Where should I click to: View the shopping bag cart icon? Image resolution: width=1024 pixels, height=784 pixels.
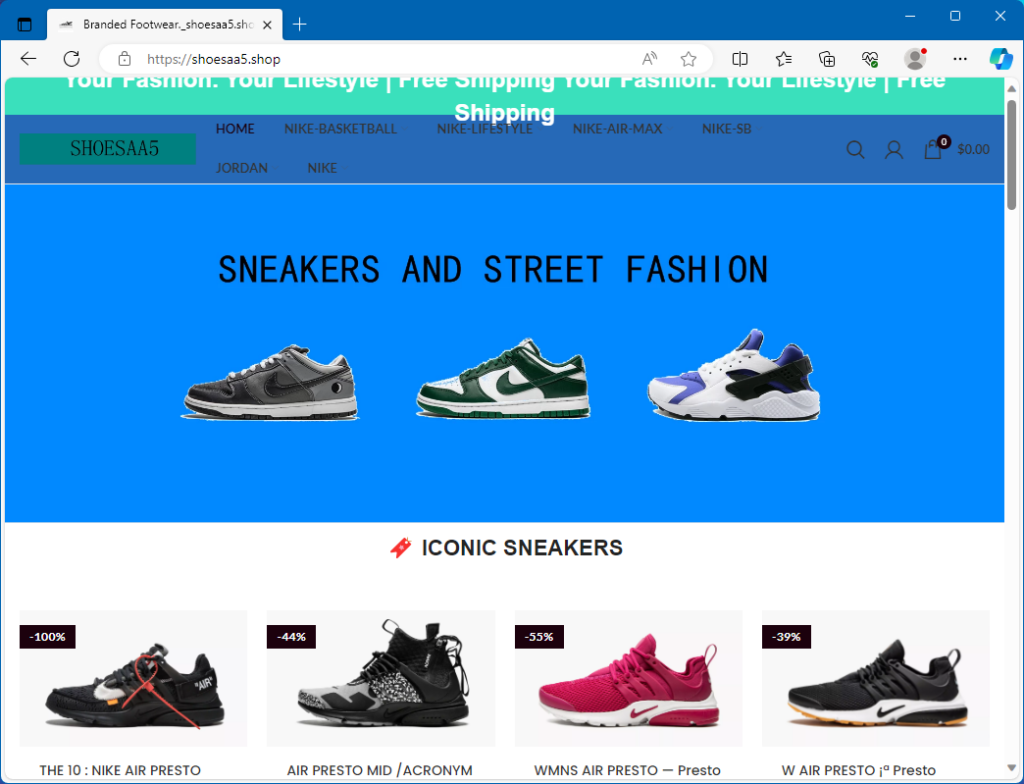(932, 150)
